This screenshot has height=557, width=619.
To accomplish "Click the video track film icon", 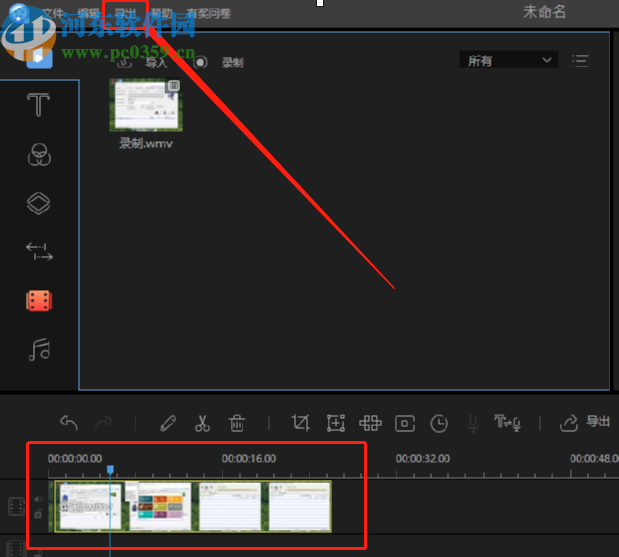I will click(x=16, y=506).
